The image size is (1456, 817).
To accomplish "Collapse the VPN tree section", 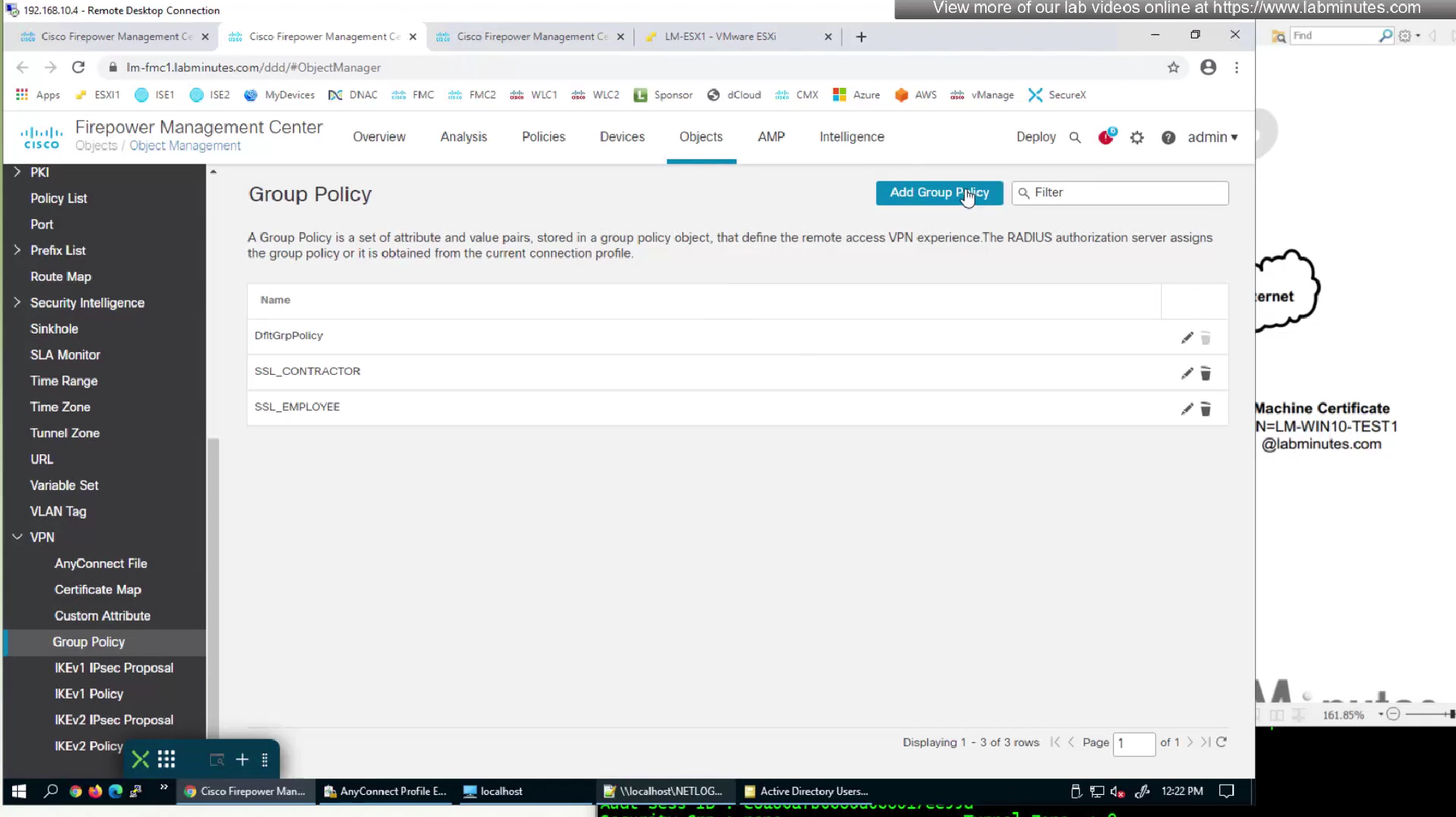I will [x=17, y=537].
